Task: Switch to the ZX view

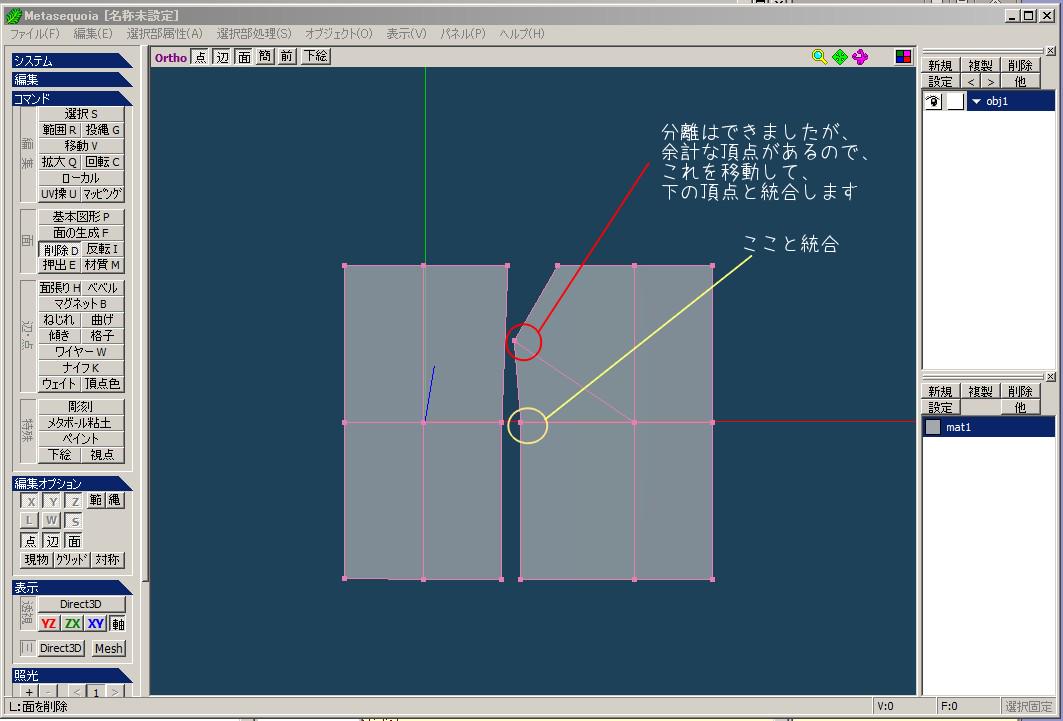Action: tap(72, 623)
